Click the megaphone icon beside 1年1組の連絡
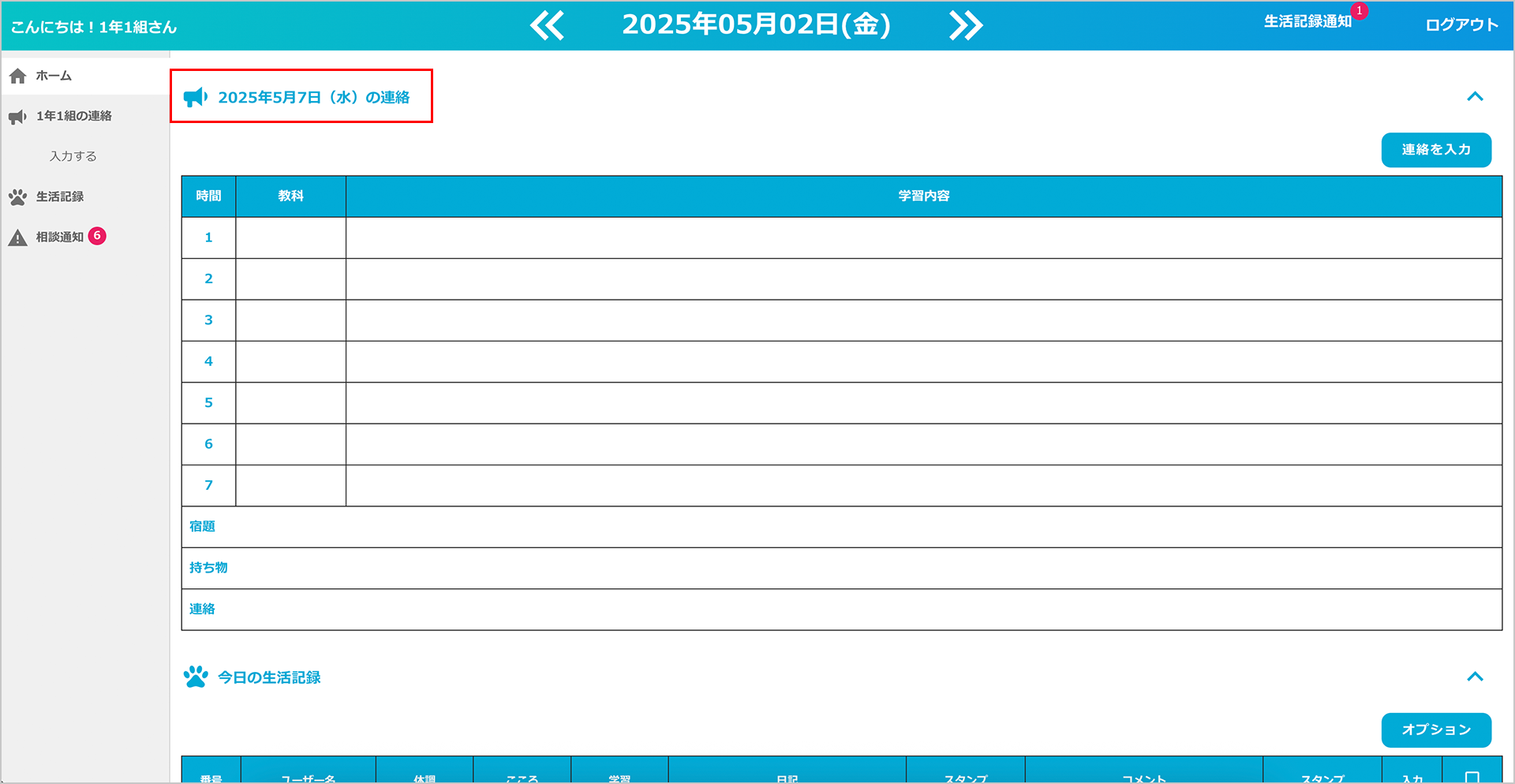Screen dimensions: 1515x784 click(x=18, y=117)
